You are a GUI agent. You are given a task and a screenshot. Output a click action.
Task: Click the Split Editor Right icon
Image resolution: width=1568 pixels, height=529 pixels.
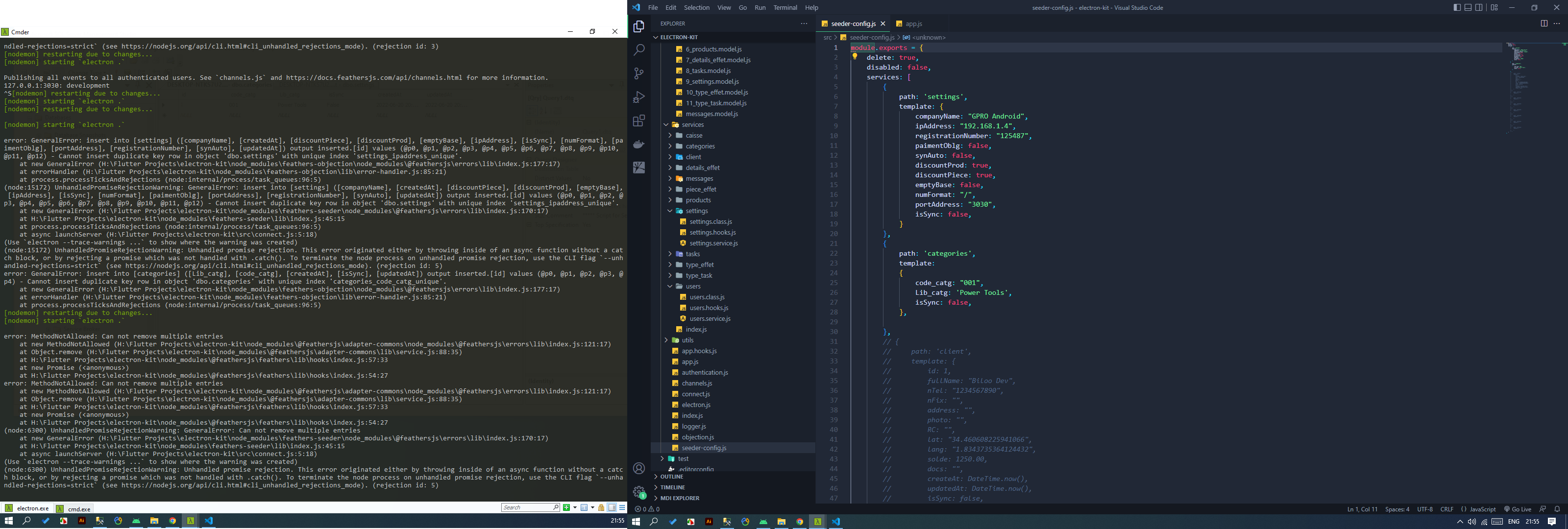click(x=1543, y=24)
